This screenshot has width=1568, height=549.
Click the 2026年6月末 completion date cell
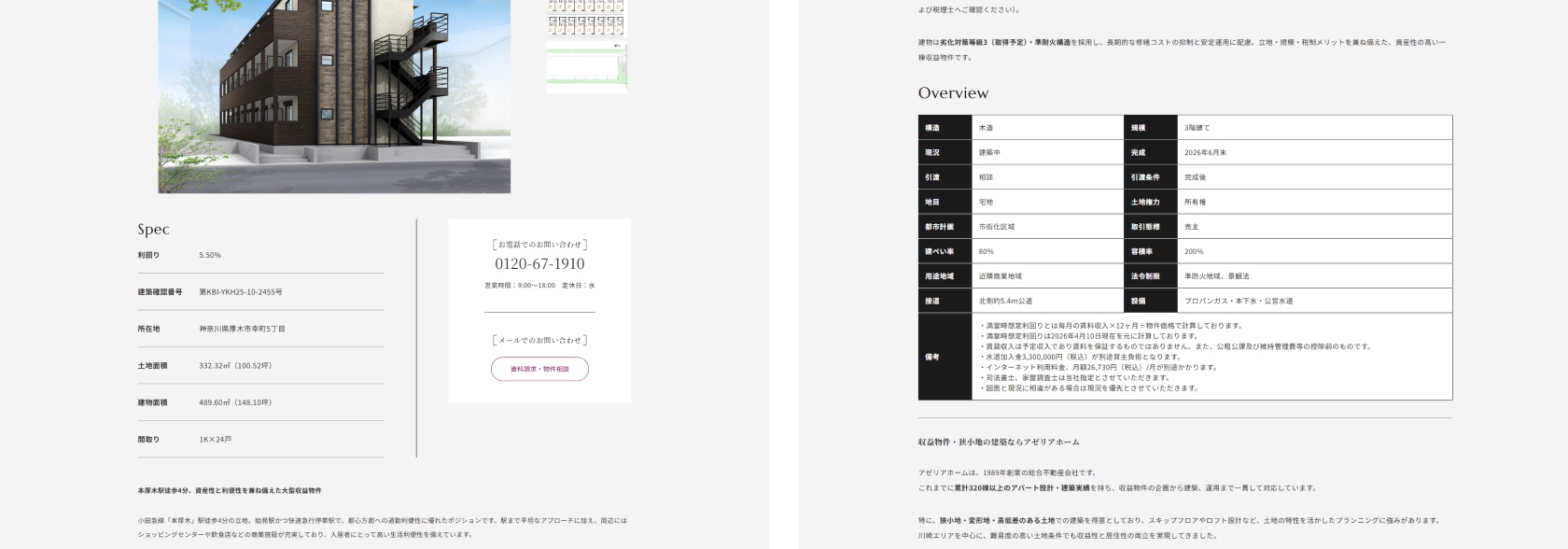(1205, 152)
